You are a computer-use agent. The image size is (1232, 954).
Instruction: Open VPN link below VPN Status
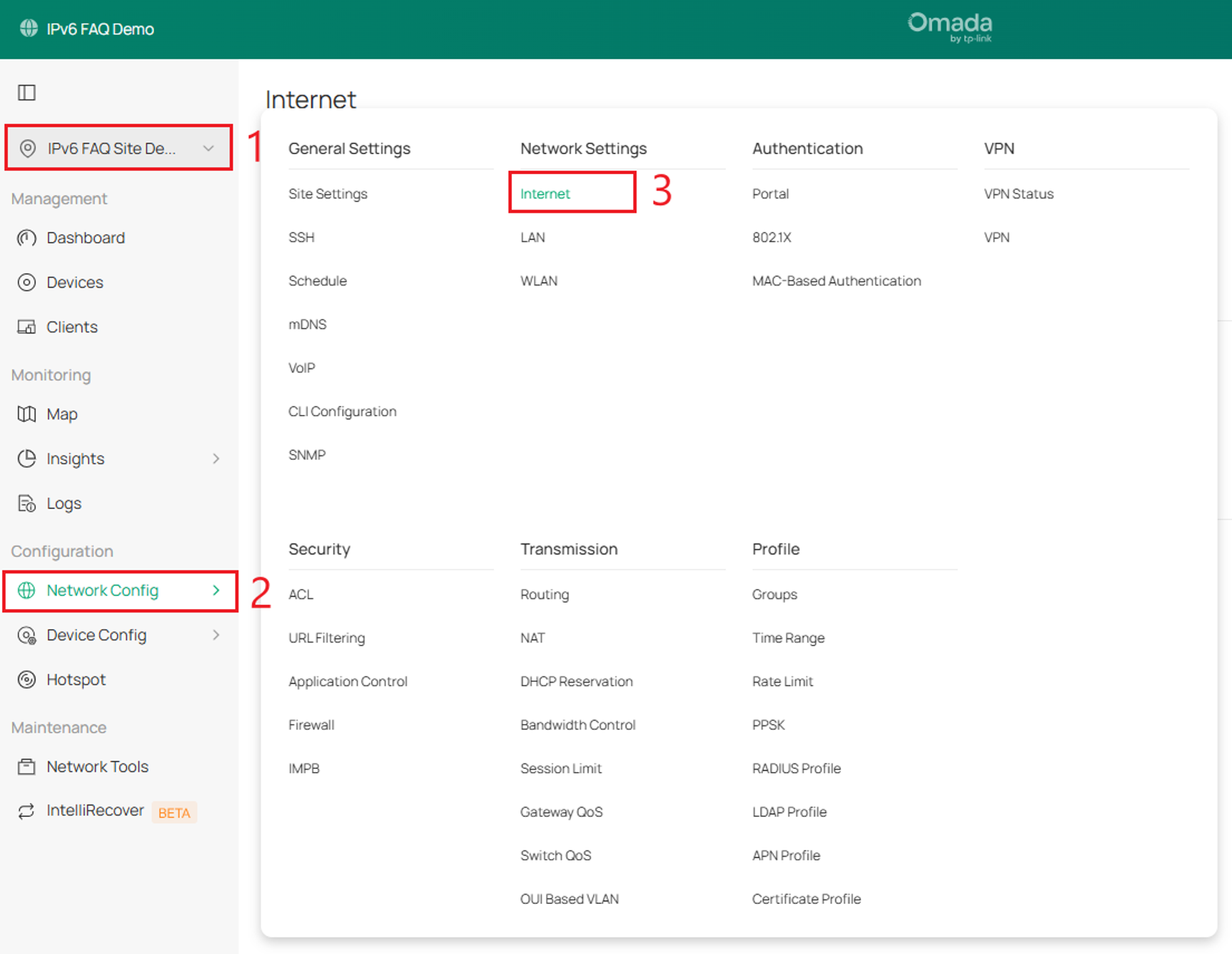(x=996, y=237)
